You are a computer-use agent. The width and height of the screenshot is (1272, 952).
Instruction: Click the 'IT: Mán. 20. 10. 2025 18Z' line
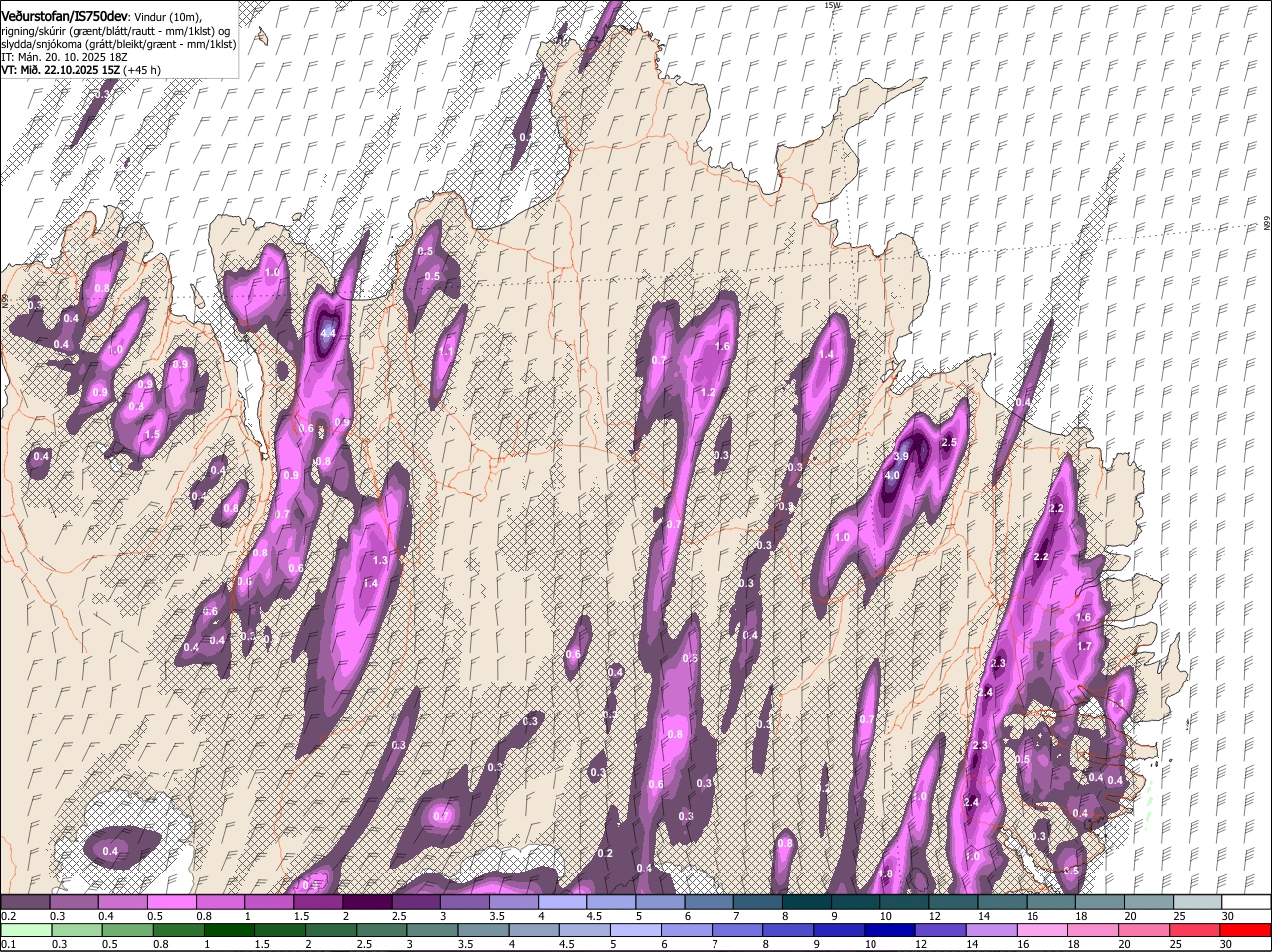point(65,57)
